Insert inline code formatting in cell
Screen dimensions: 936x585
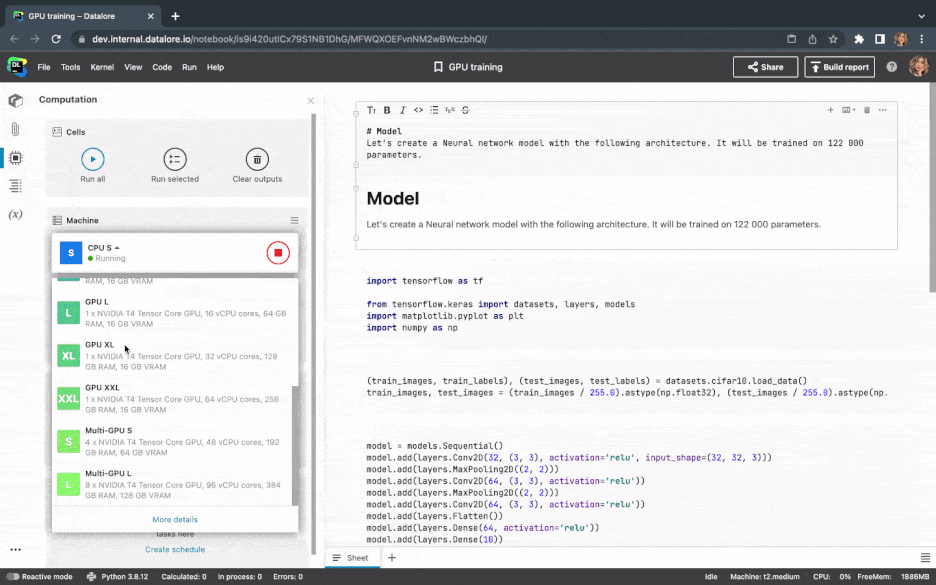coord(418,110)
